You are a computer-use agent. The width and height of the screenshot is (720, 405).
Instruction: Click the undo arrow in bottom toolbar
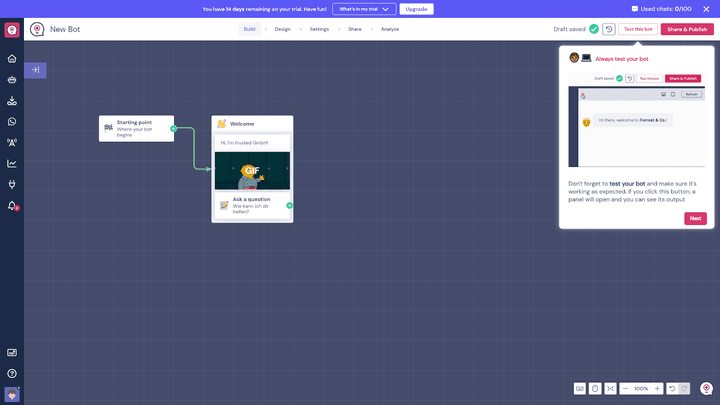click(673, 388)
